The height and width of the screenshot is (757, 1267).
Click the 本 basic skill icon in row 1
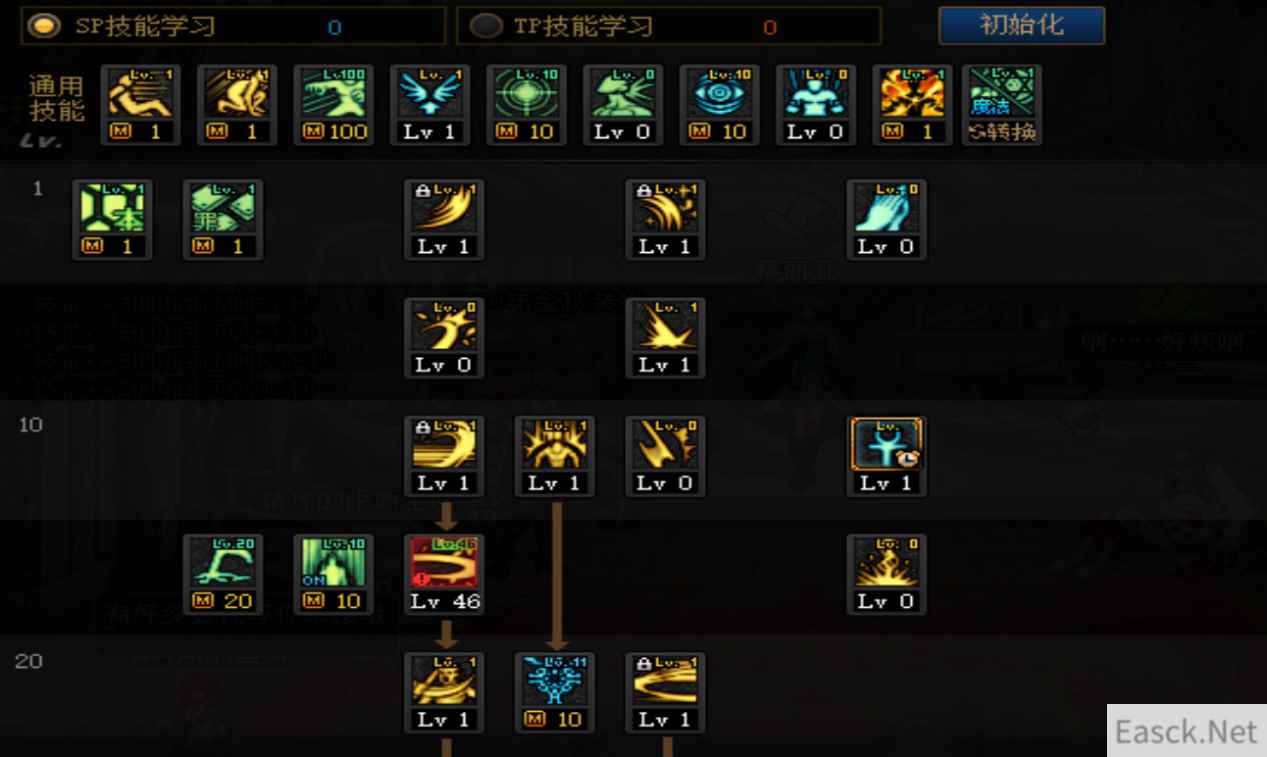(x=113, y=220)
